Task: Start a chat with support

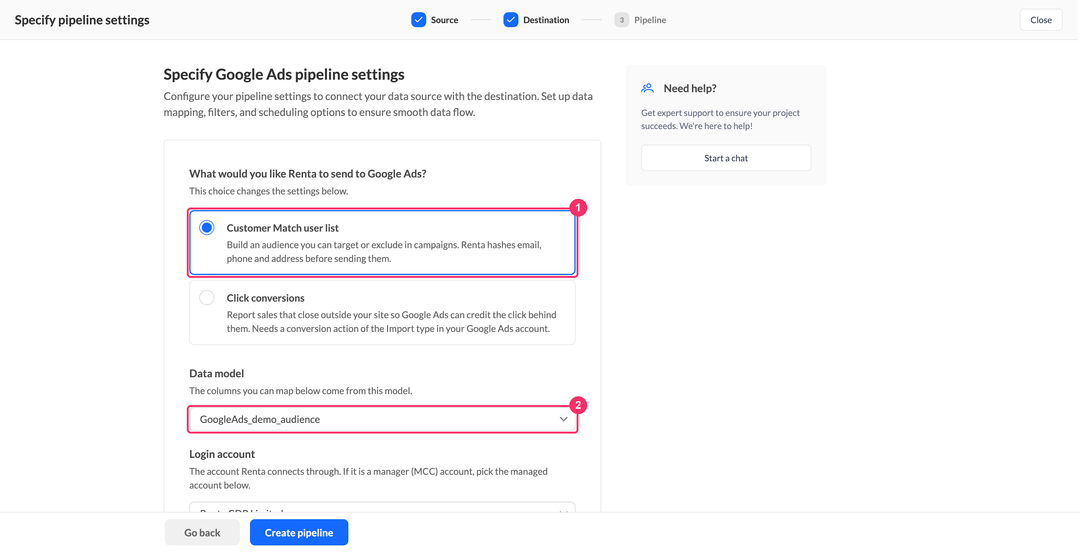Action: coord(726,158)
